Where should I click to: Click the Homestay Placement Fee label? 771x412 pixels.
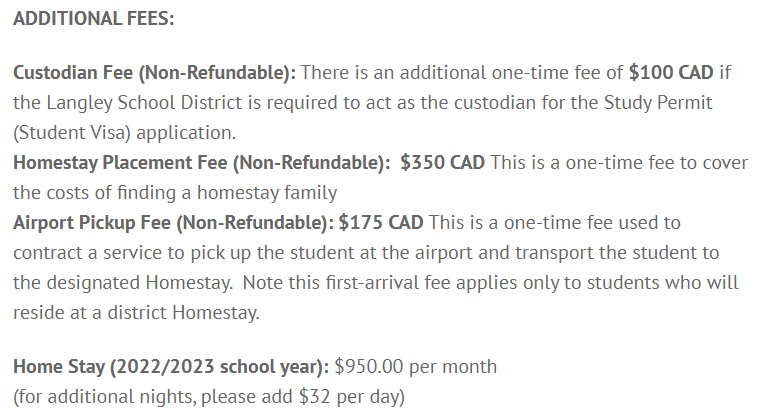202,163
